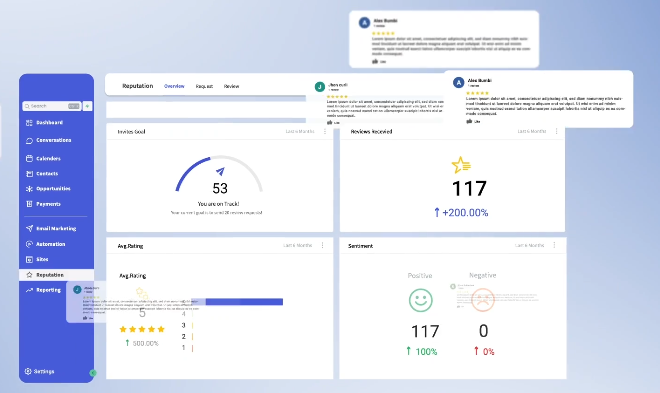Click the Dashboard grid icon
The width and height of the screenshot is (660, 393).
coord(29,122)
